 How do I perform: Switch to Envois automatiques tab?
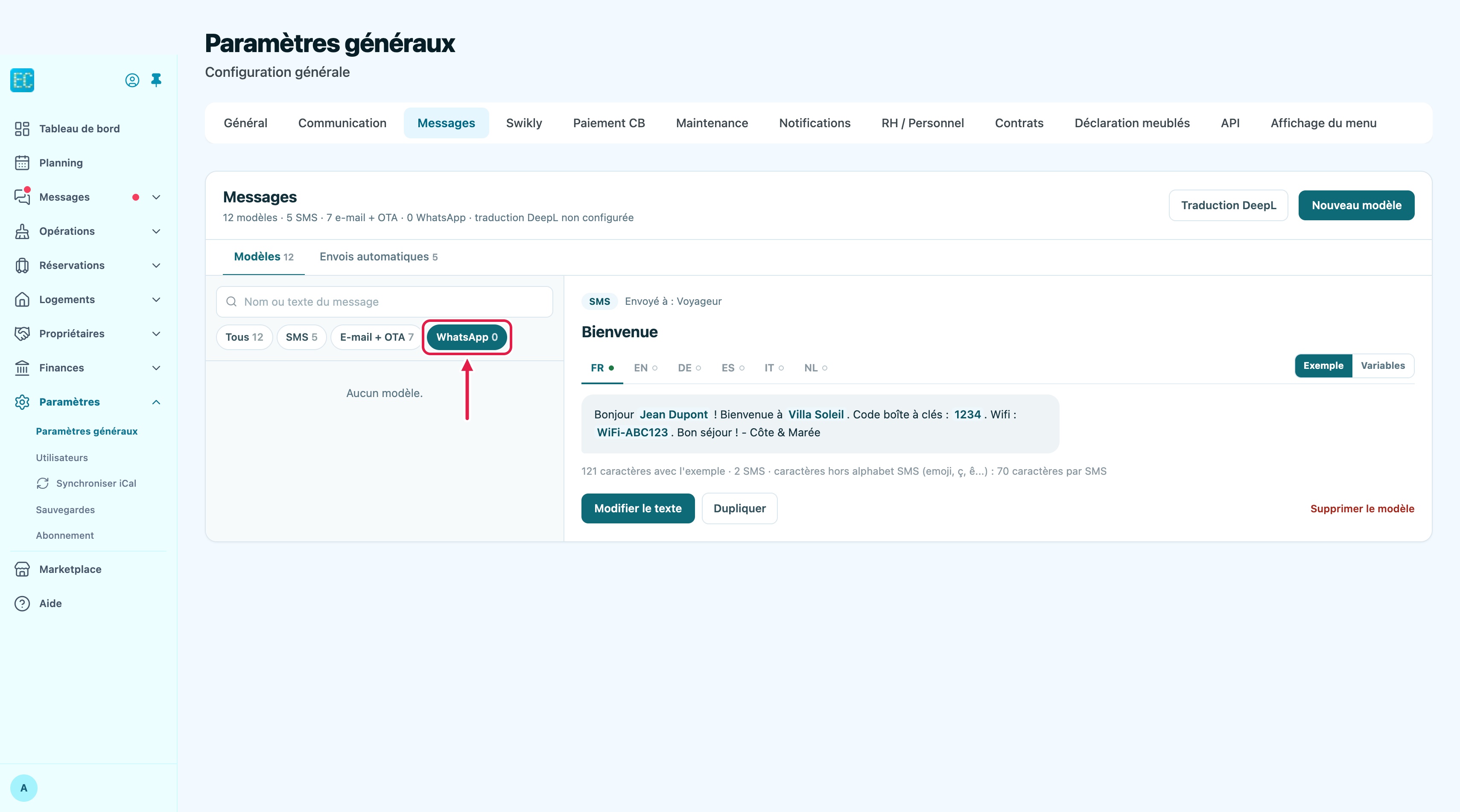coord(379,257)
